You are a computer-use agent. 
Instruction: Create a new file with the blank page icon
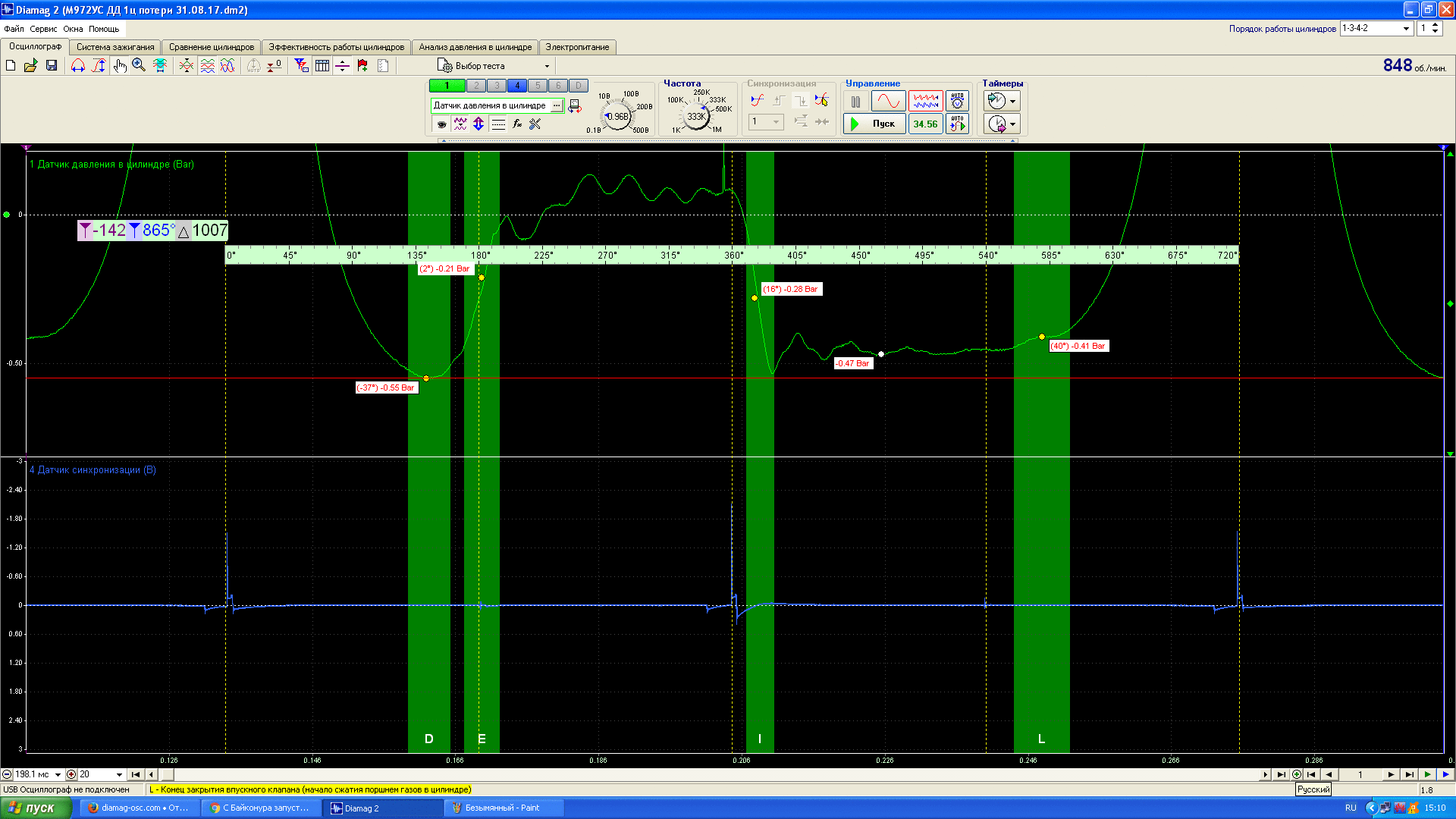point(11,66)
